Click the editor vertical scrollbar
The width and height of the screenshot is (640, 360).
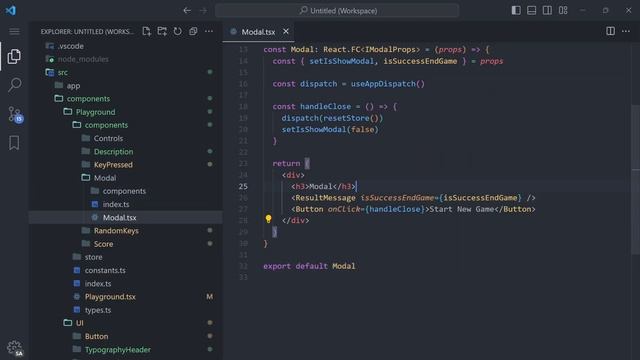pyautogui.click(x=636, y=180)
